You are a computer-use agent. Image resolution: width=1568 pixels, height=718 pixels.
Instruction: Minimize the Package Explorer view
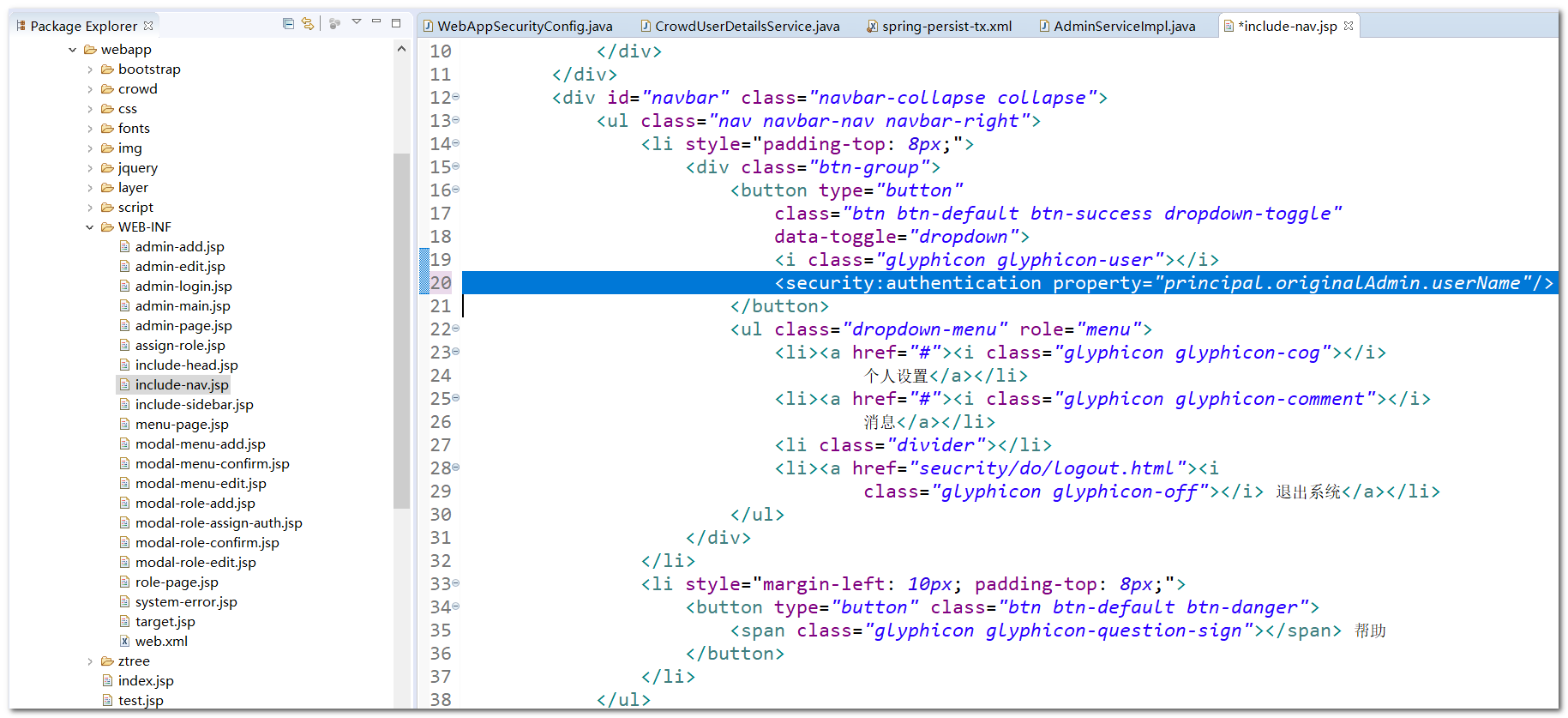point(376,22)
